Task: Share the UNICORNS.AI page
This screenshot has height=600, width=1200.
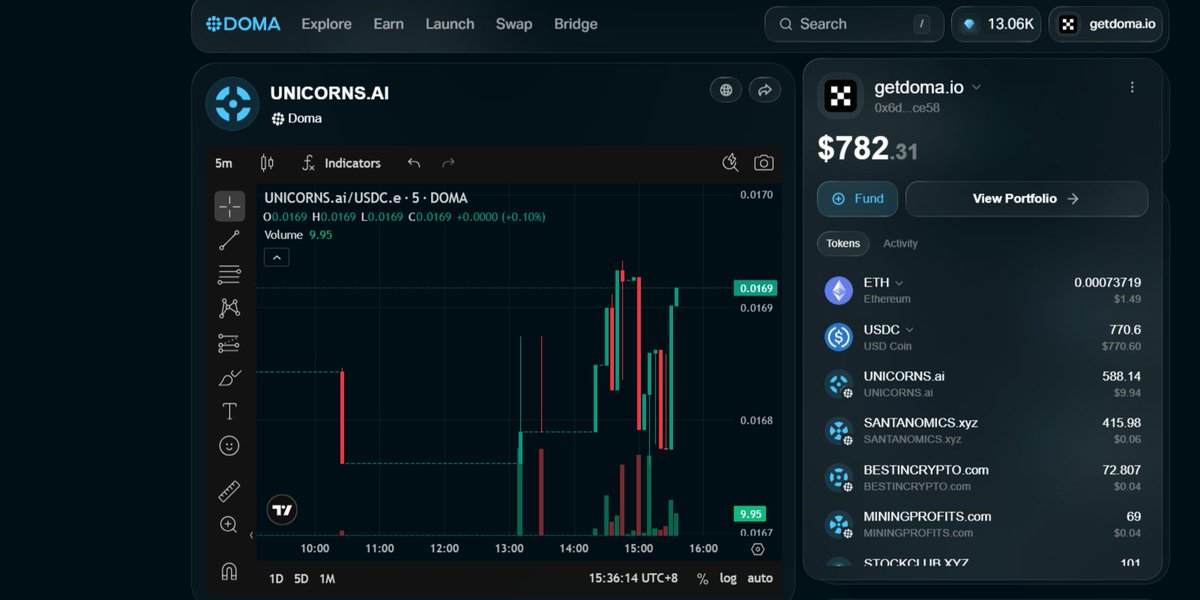Action: pyautogui.click(x=765, y=90)
